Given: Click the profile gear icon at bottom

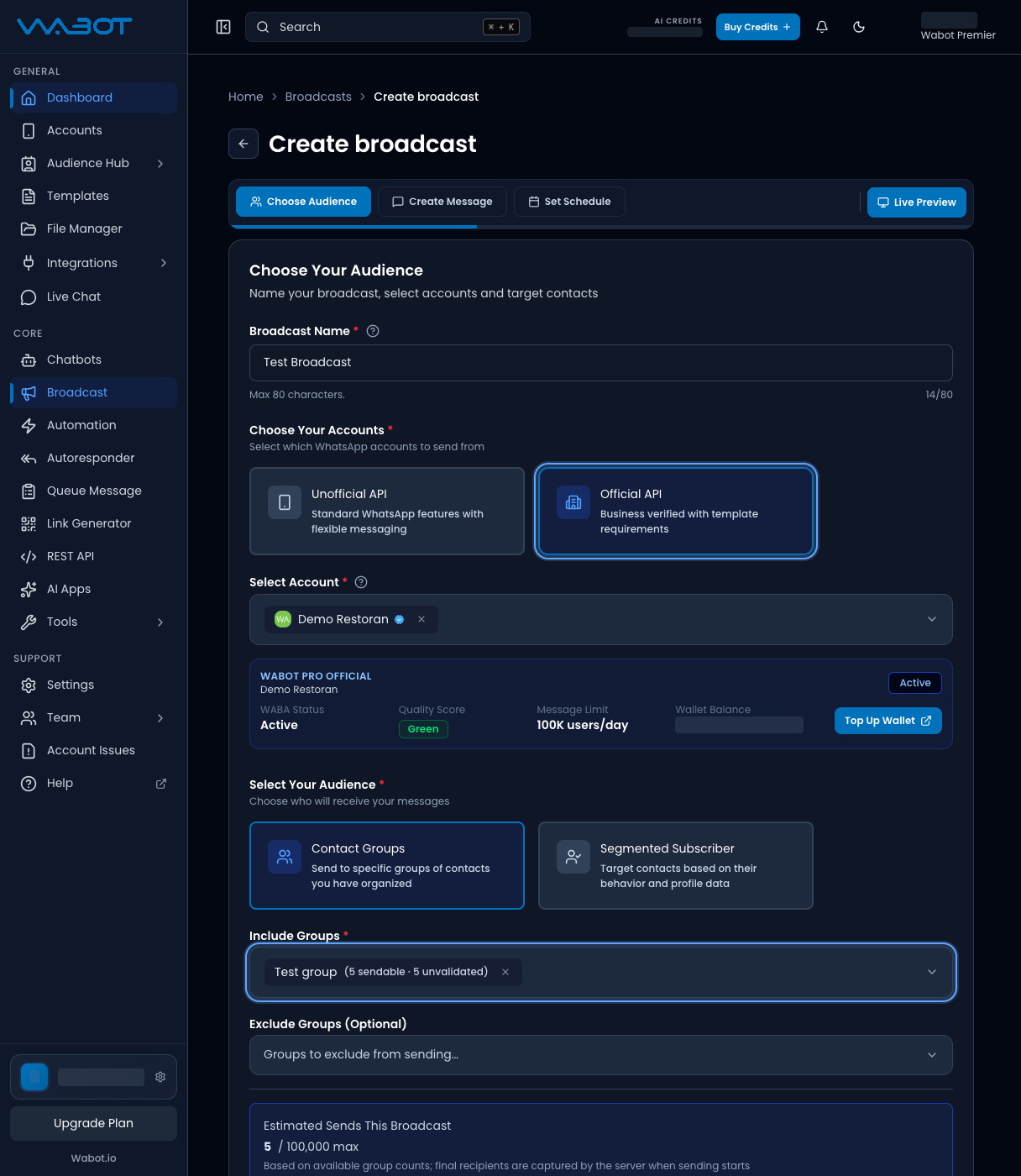Looking at the screenshot, I should [x=160, y=1077].
